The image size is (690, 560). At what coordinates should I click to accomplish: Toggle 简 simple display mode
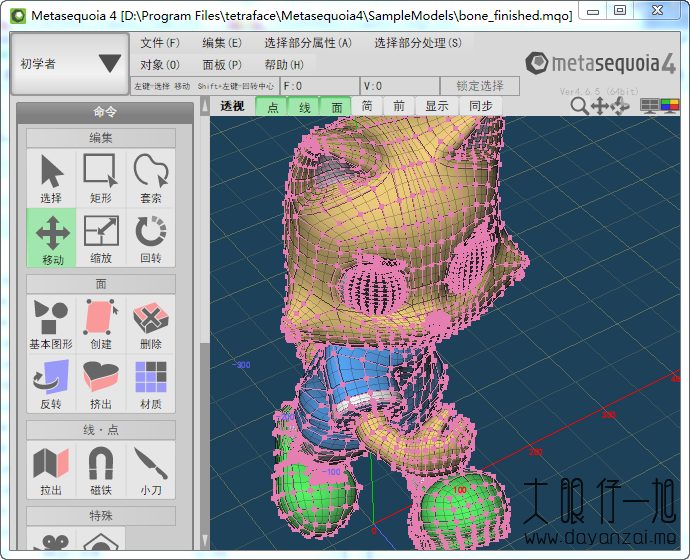pos(367,106)
